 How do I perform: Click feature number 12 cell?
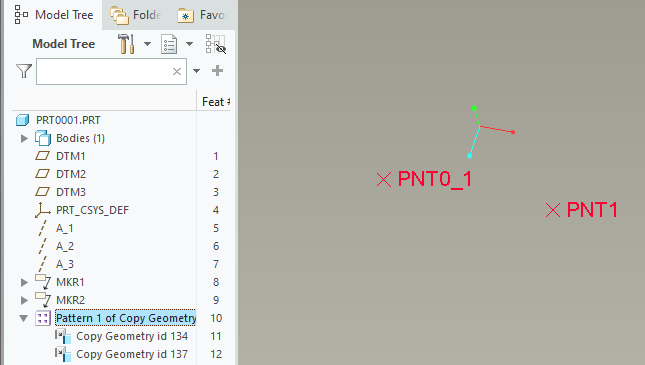(x=216, y=354)
